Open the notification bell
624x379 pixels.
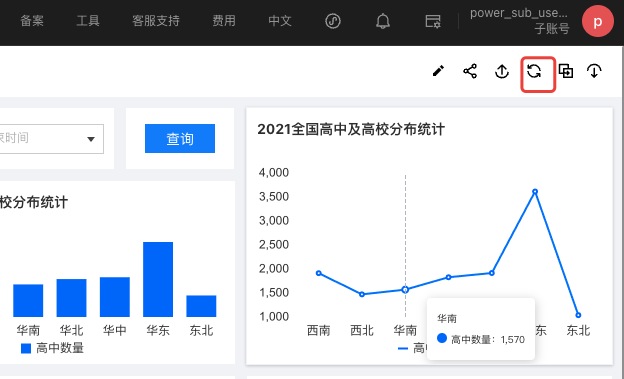coord(383,21)
